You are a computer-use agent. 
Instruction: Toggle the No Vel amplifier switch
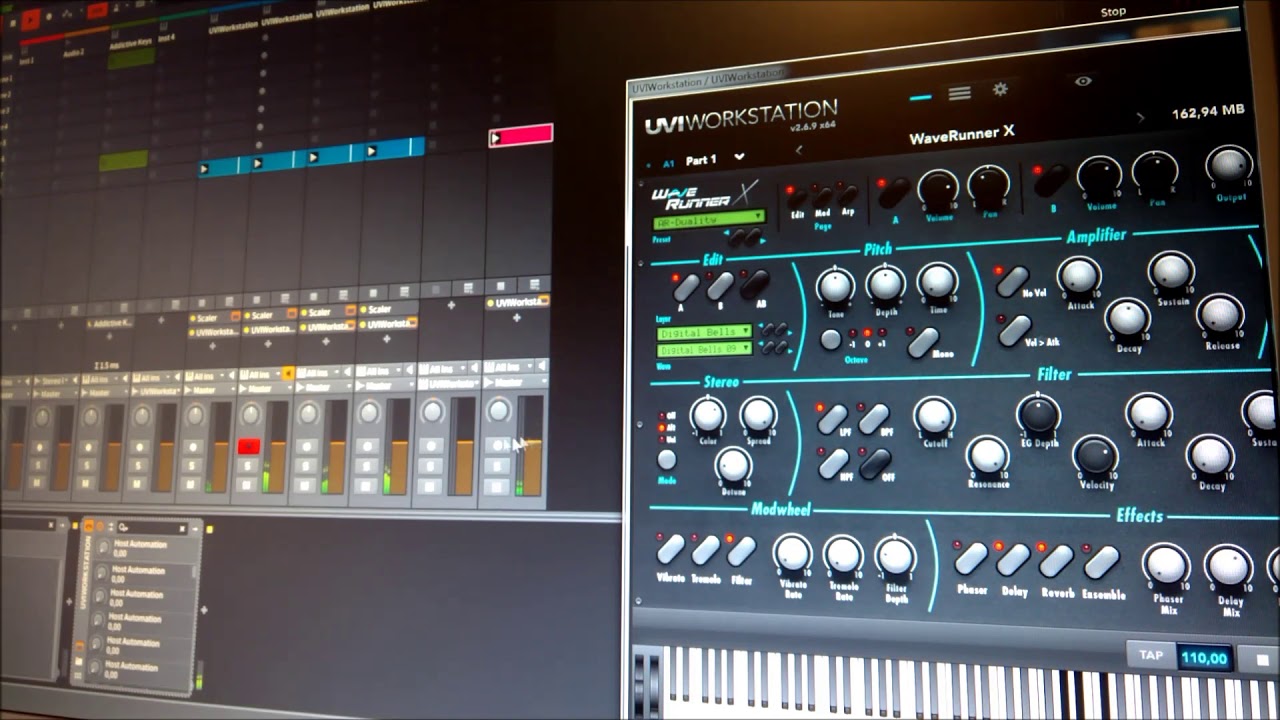point(1013,281)
